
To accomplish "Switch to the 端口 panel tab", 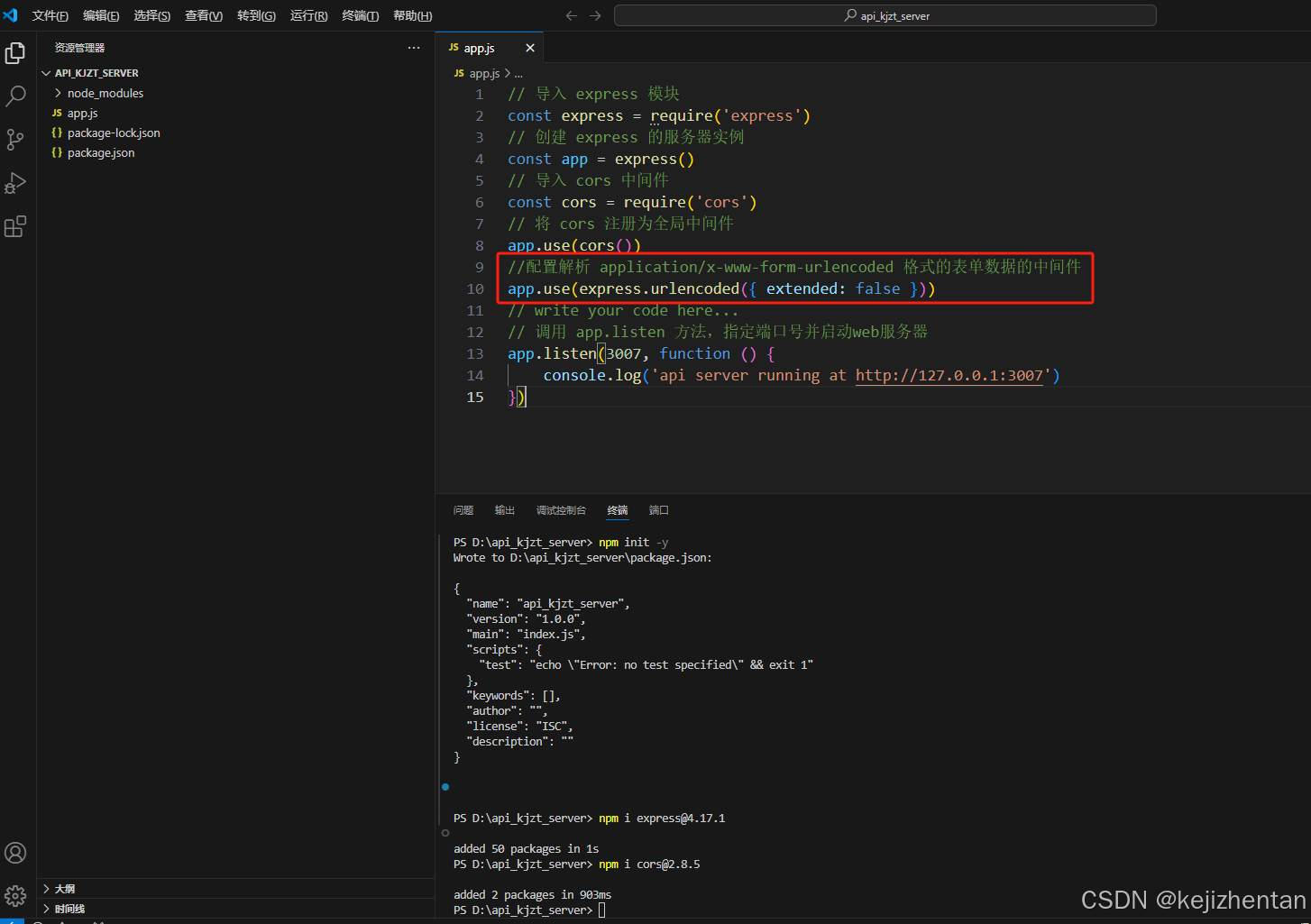I will click(x=659, y=510).
